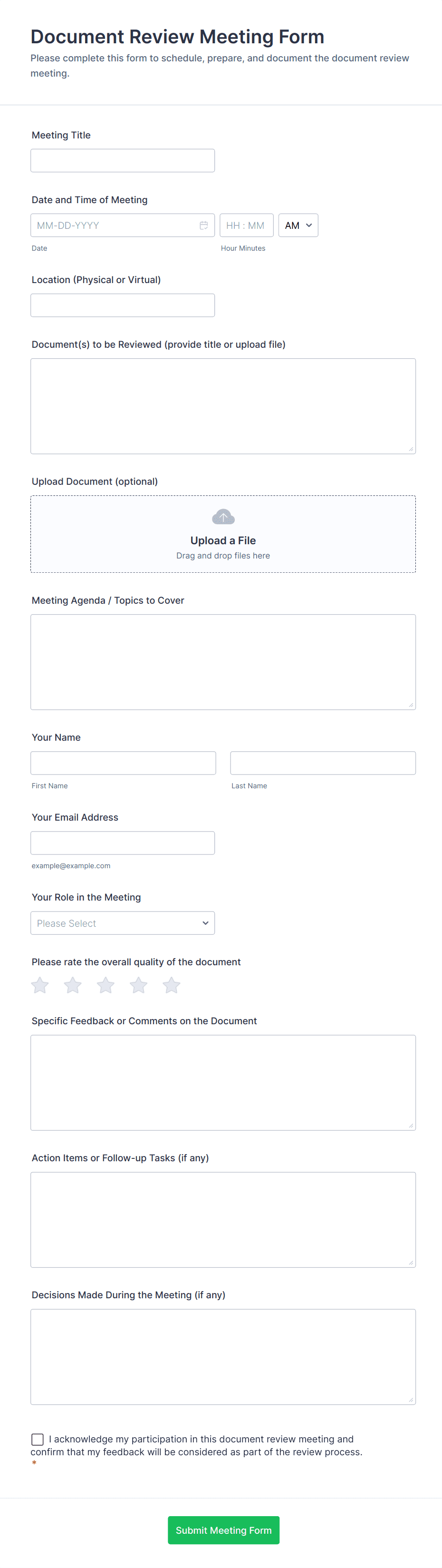This screenshot has width=442, height=1568.
Task: Click the Last Name field
Action: [x=322, y=763]
